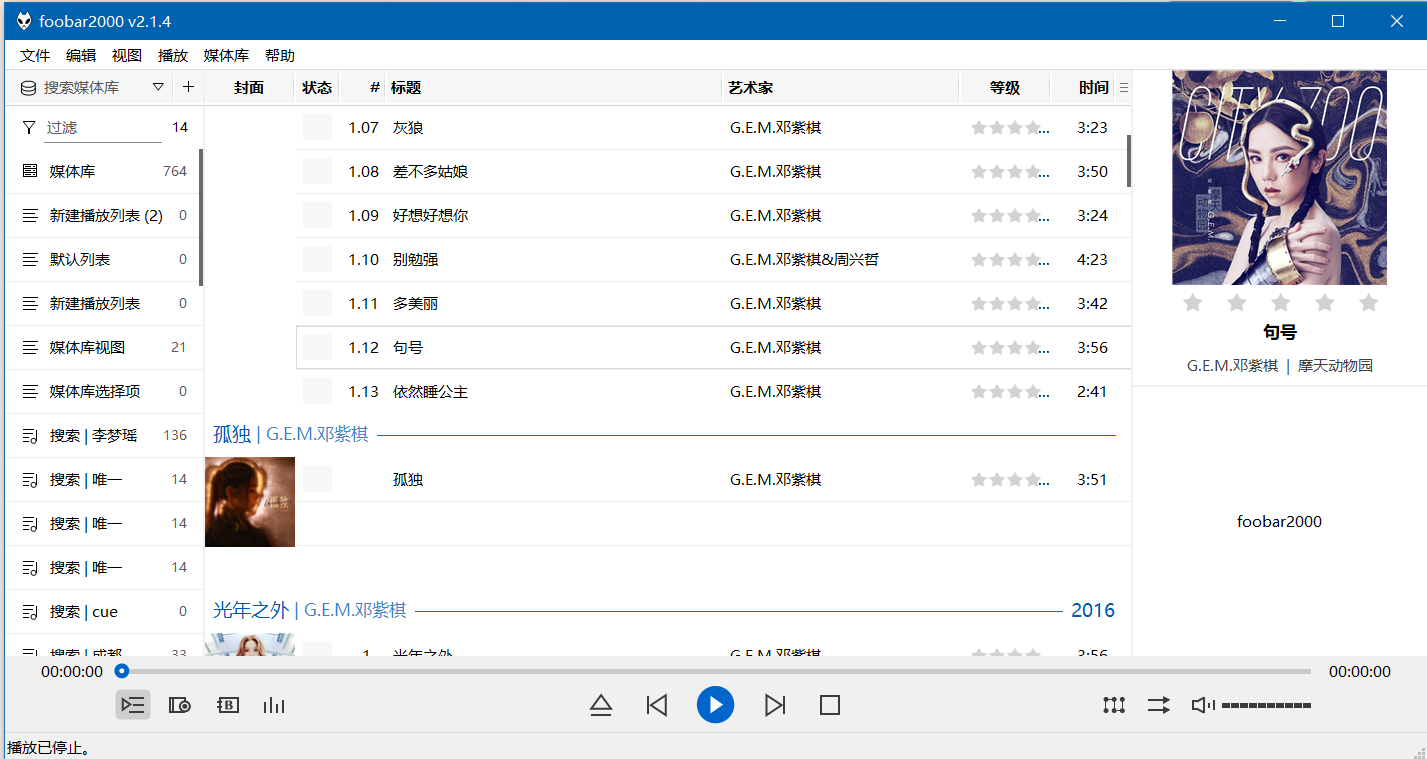The height and width of the screenshot is (759, 1427).
Task: Open the 文件 menu
Action: click(x=35, y=55)
